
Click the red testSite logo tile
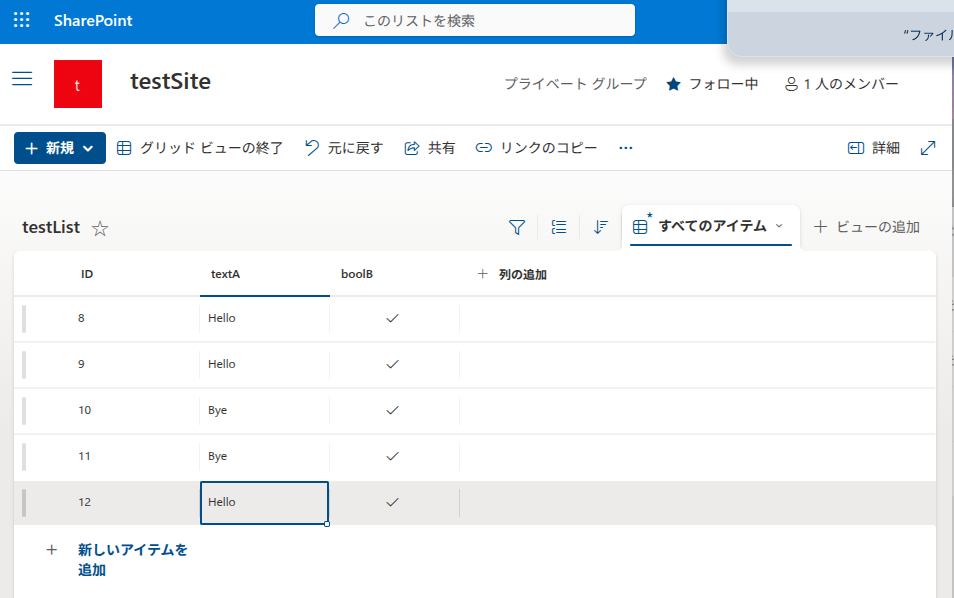point(78,84)
